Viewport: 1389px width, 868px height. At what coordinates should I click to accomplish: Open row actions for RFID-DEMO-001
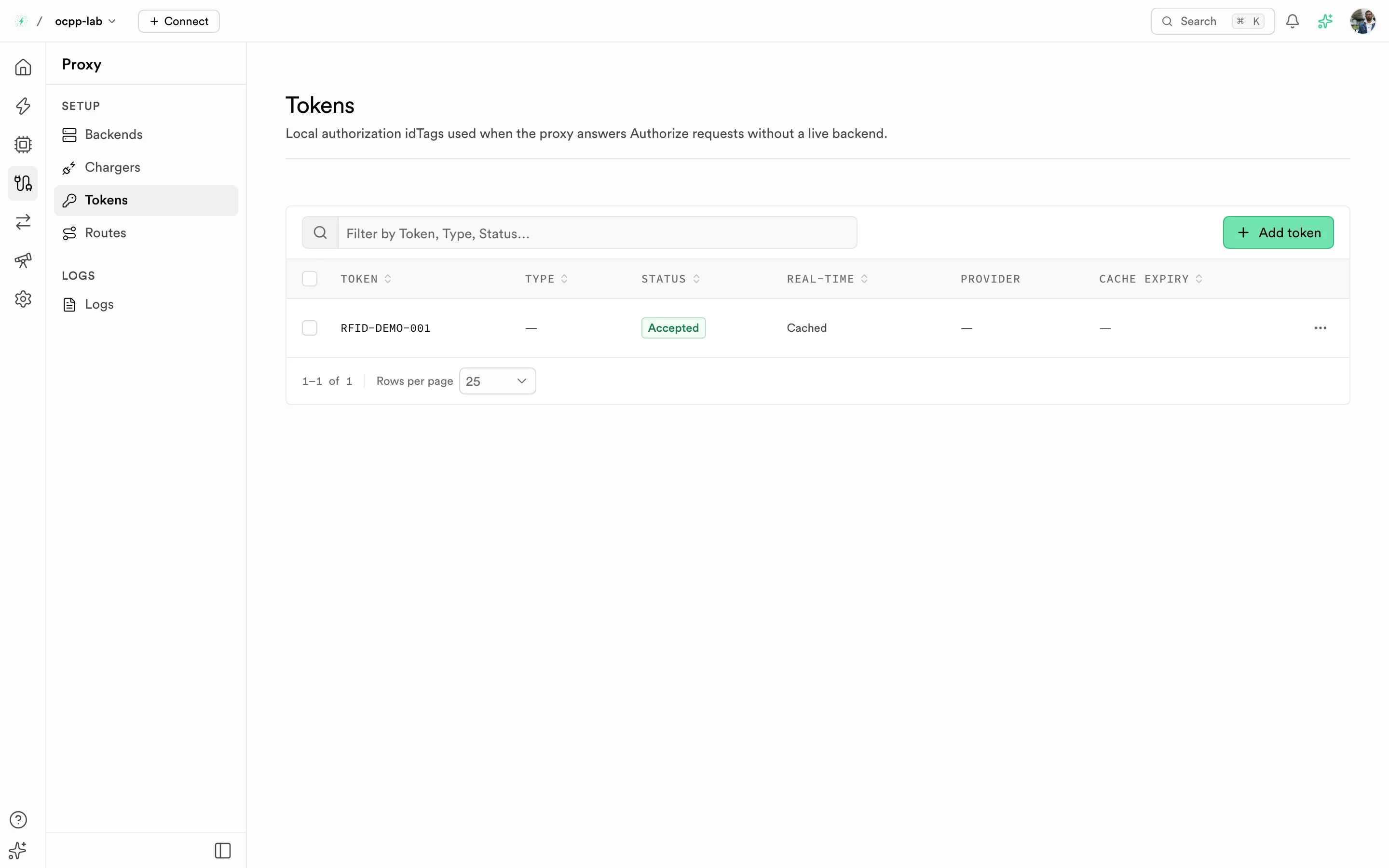tap(1320, 328)
